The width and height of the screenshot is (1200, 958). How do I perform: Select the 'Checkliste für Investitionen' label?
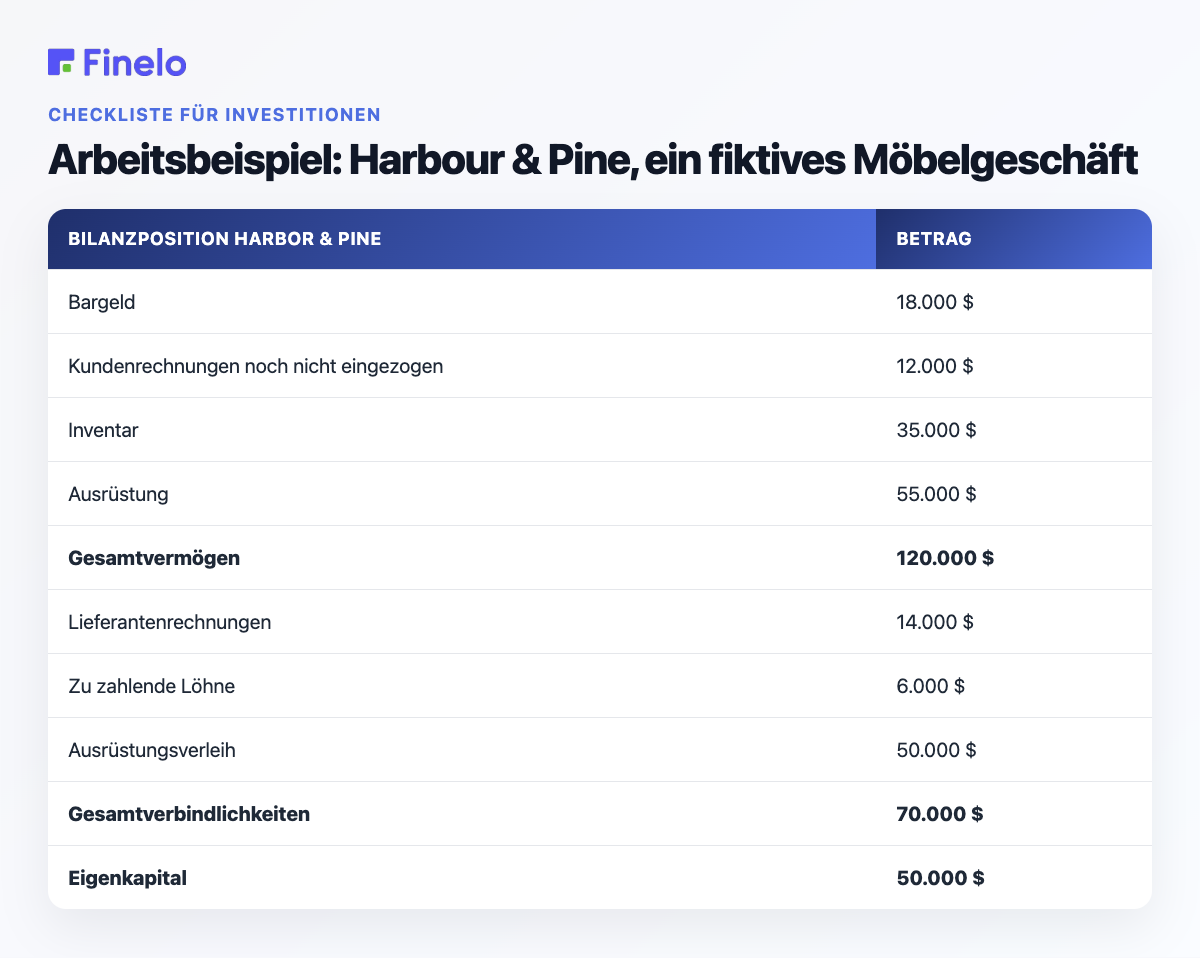[214, 114]
